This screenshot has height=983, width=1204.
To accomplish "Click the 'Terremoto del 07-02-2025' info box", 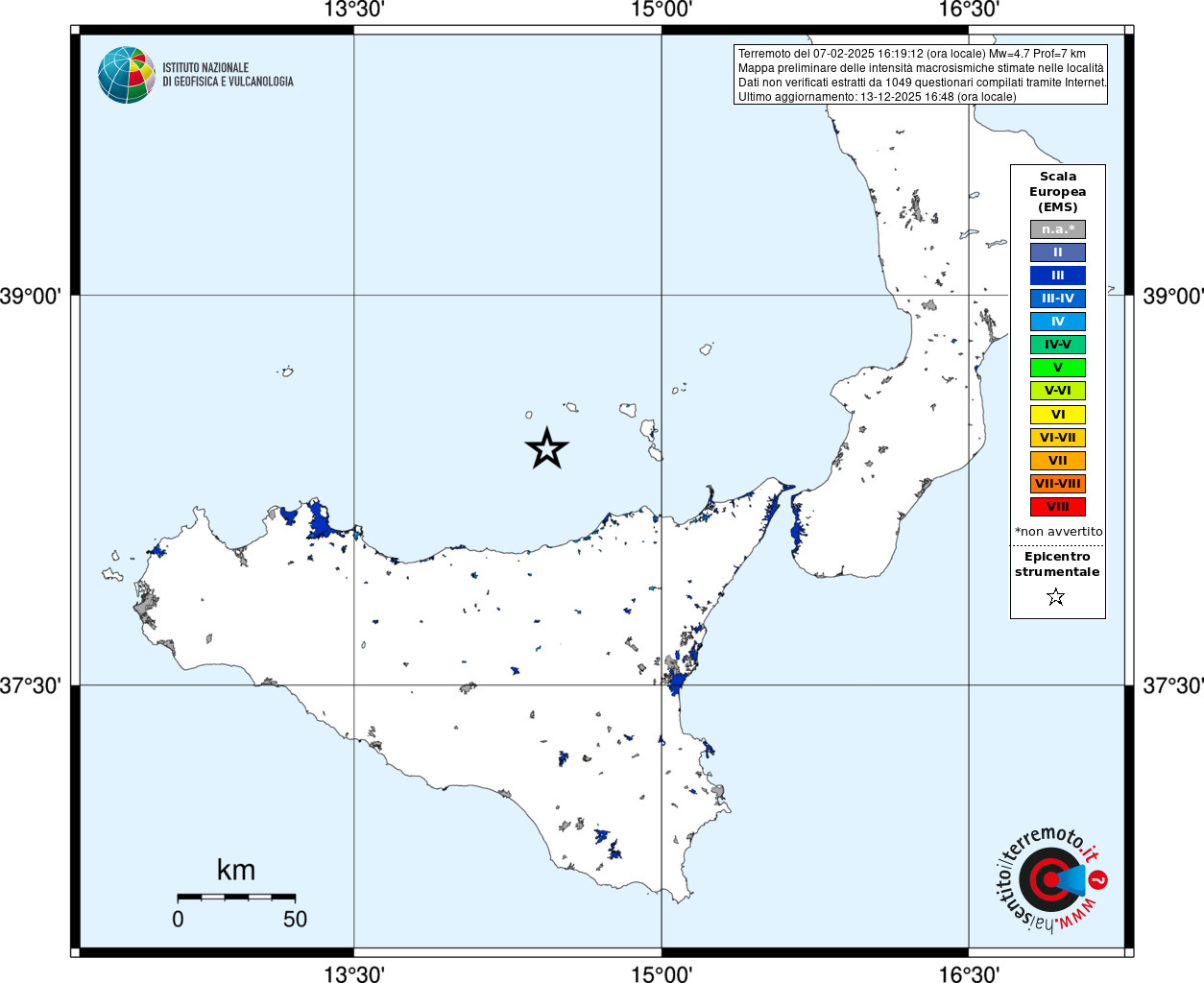I will 921,75.
